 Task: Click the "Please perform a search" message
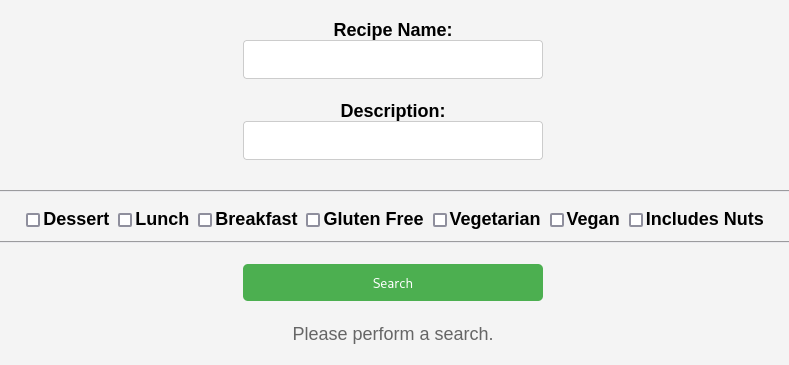coord(392,334)
